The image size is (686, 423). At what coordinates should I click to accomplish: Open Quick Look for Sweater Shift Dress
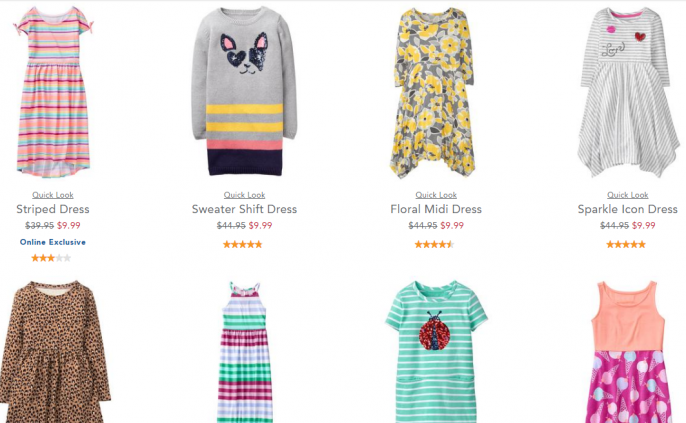pos(244,195)
